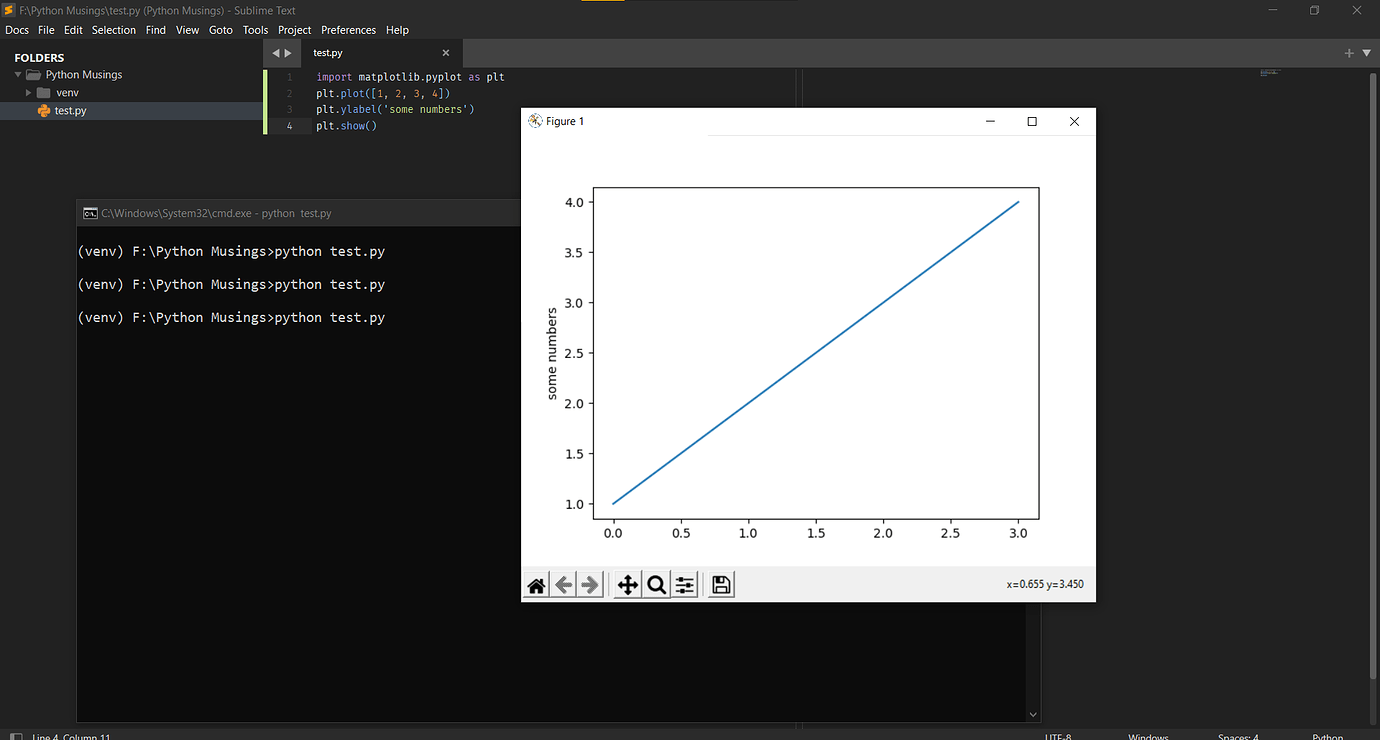Image resolution: width=1380 pixels, height=740 pixels.
Task: Click the first python test.py command line
Action: click(231, 252)
